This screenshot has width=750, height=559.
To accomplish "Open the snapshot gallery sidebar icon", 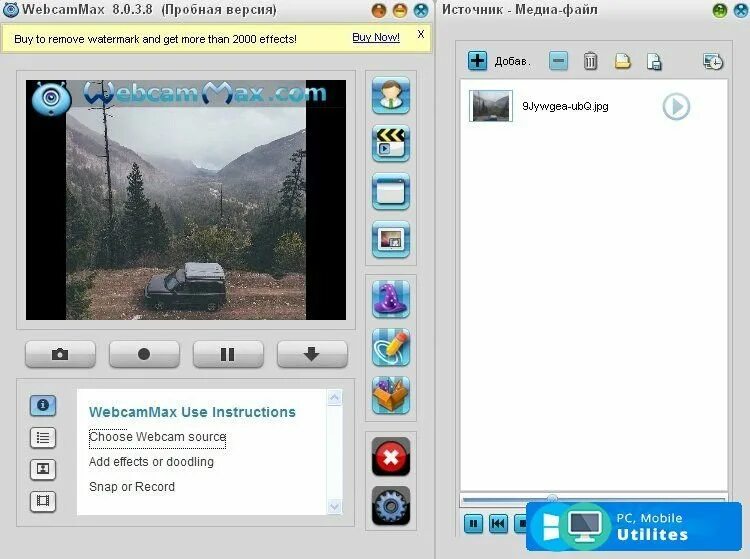I will [x=43, y=469].
